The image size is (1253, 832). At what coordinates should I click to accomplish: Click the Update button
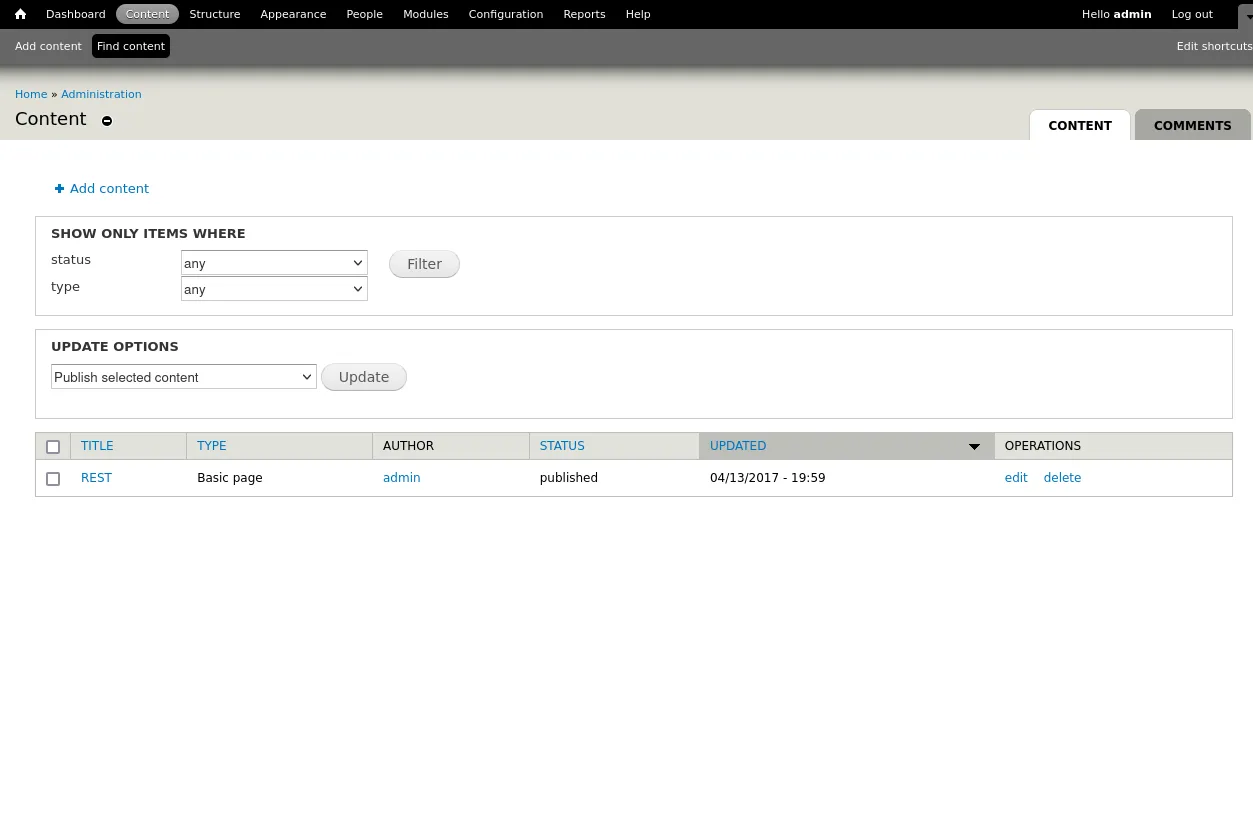(x=364, y=377)
